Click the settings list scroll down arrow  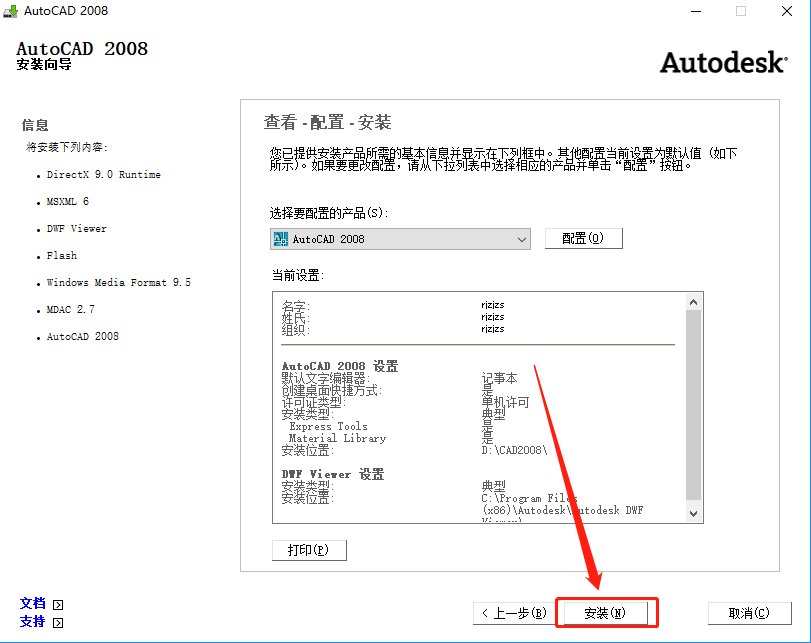[694, 514]
